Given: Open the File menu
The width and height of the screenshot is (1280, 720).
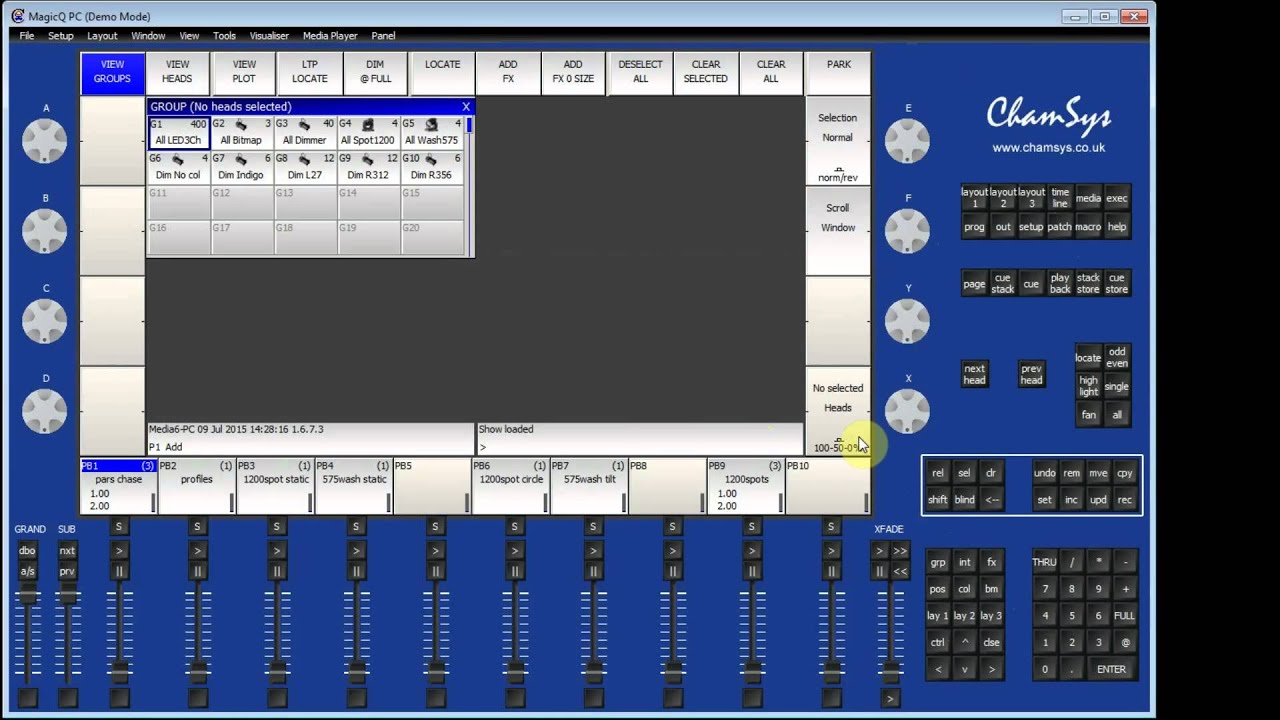Looking at the screenshot, I should 27,36.
